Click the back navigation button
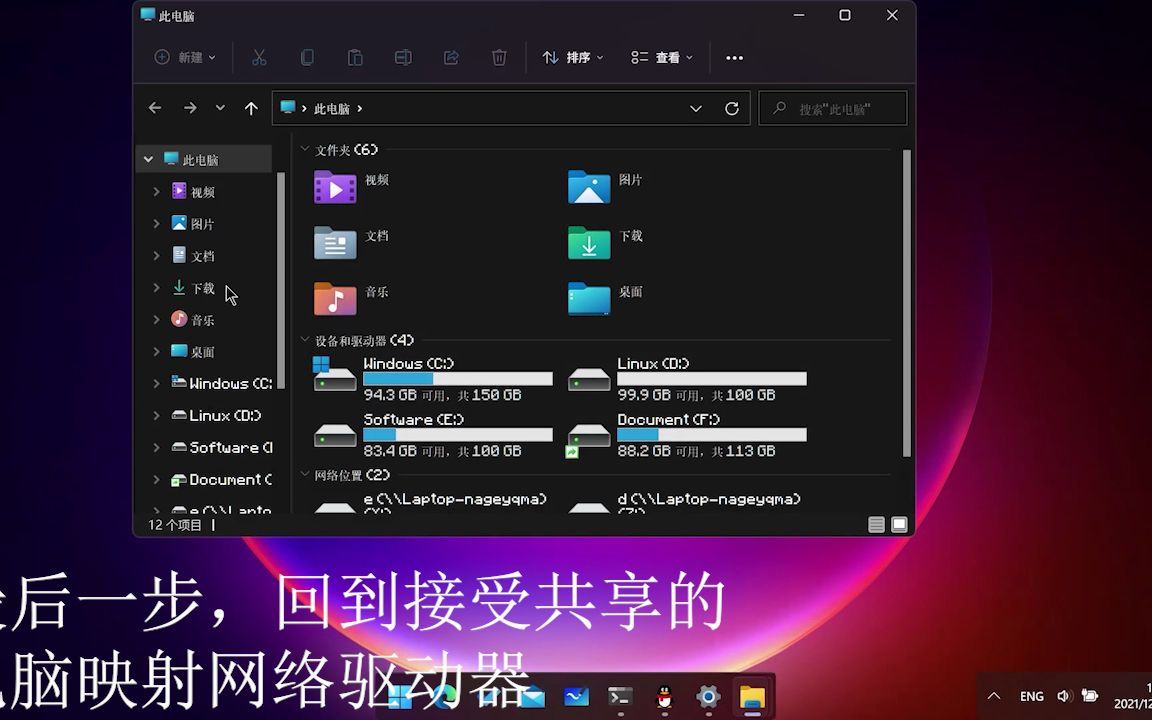 point(155,108)
